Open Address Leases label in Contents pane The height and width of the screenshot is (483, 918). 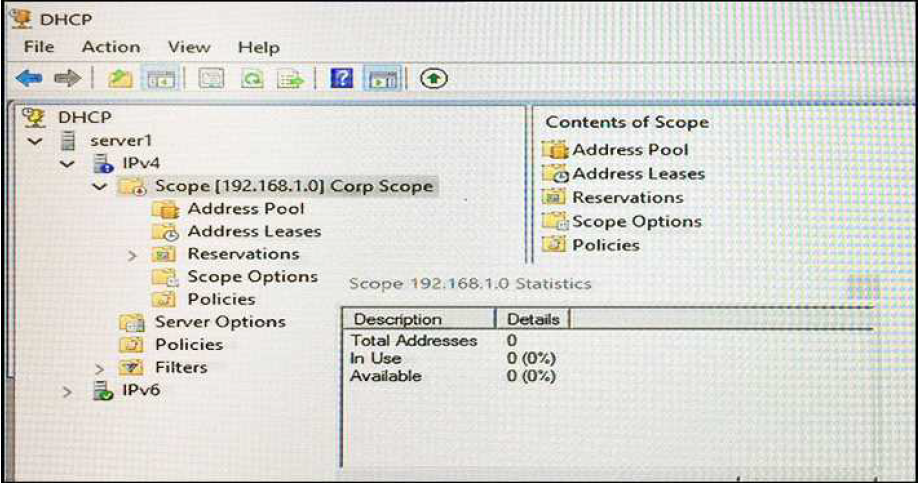[638, 174]
